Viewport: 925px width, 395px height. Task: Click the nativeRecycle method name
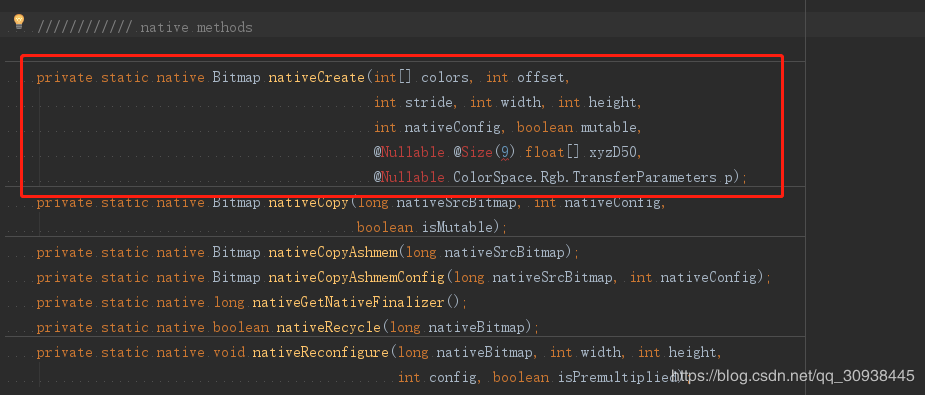(329, 327)
